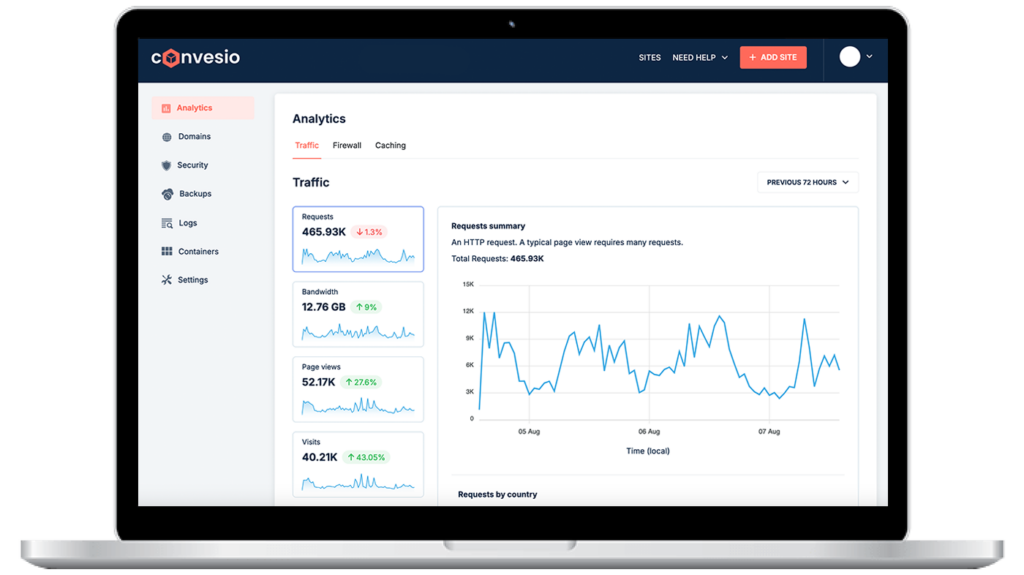Click the Visits card sparkline
This screenshot has height=575, width=1024.
358,482
